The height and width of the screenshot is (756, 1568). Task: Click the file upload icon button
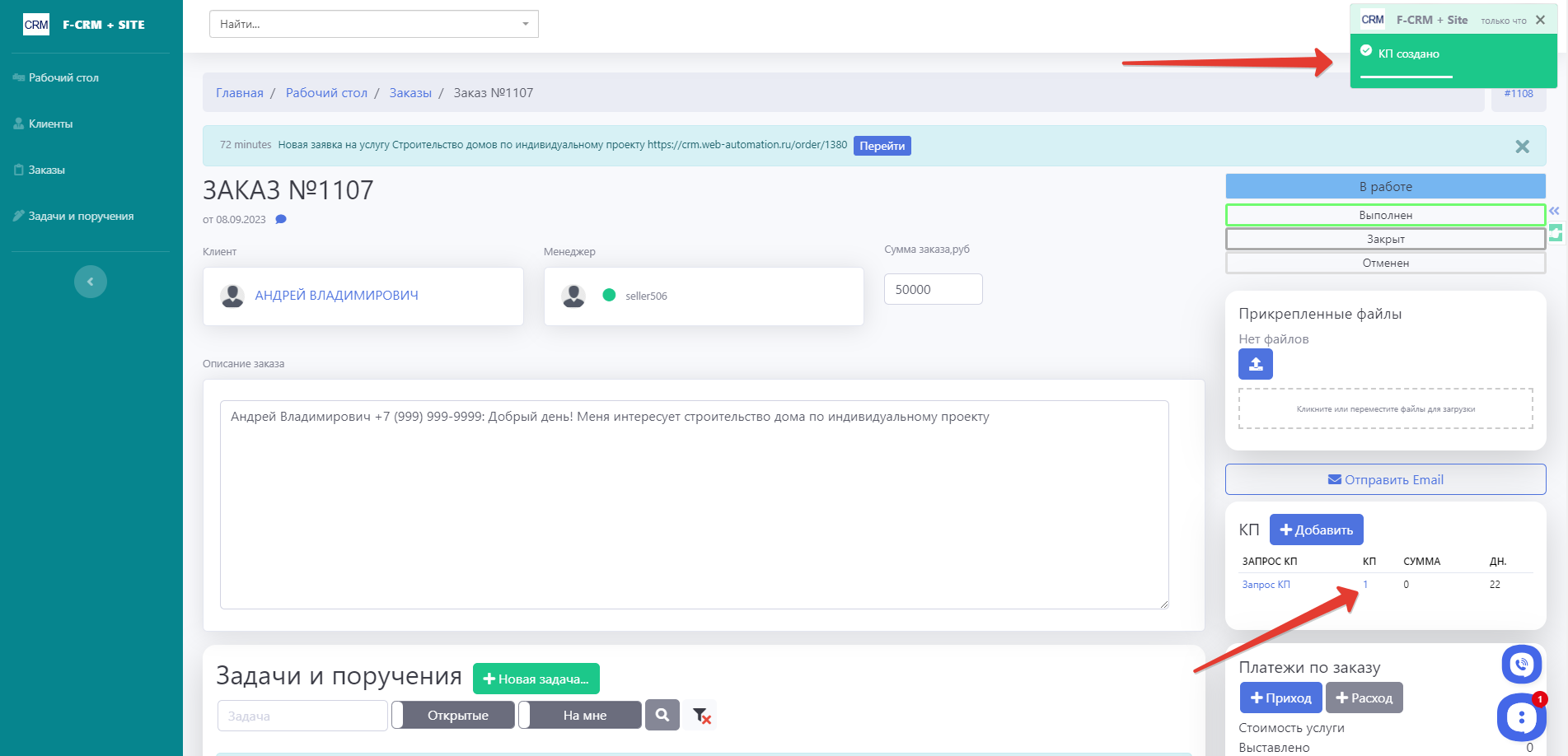[x=1255, y=364]
